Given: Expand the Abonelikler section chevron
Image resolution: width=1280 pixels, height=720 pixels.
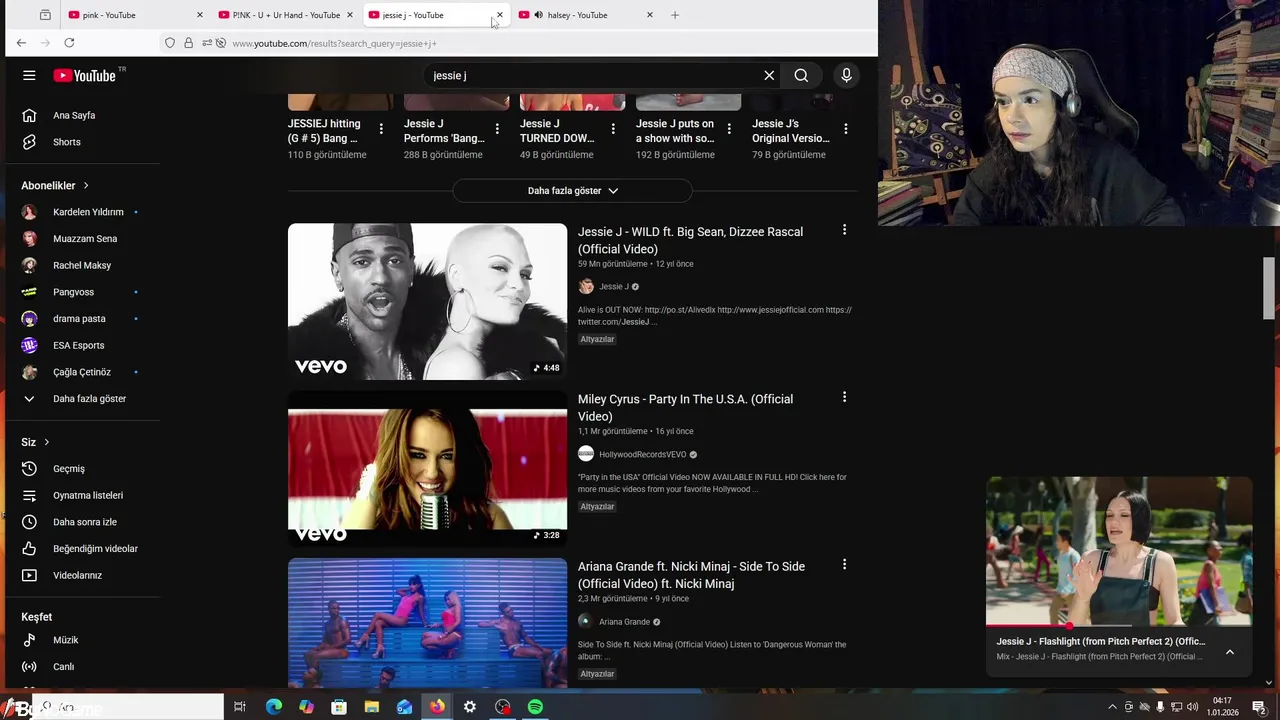Looking at the screenshot, I should coord(86,186).
